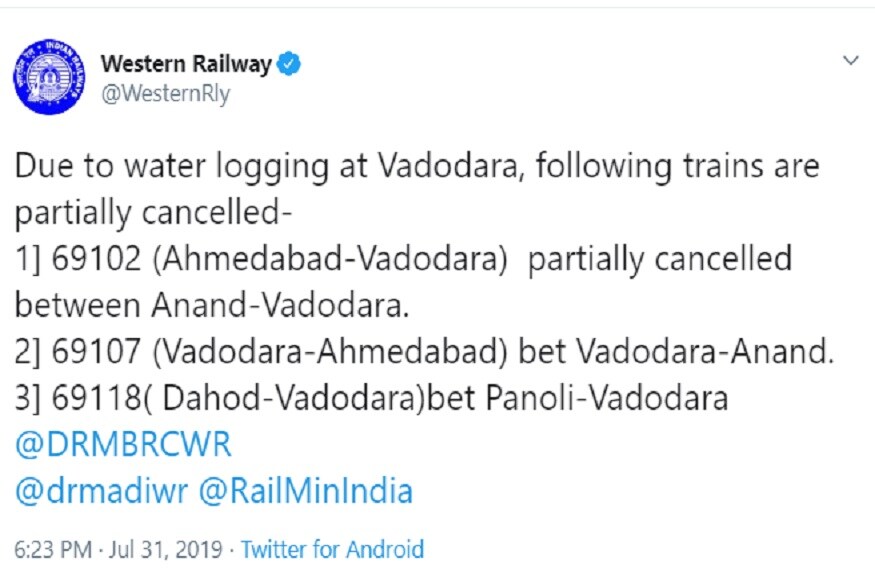Select train number 69102 in the tweet
The height and width of the screenshot is (583, 875).
(x=96, y=259)
